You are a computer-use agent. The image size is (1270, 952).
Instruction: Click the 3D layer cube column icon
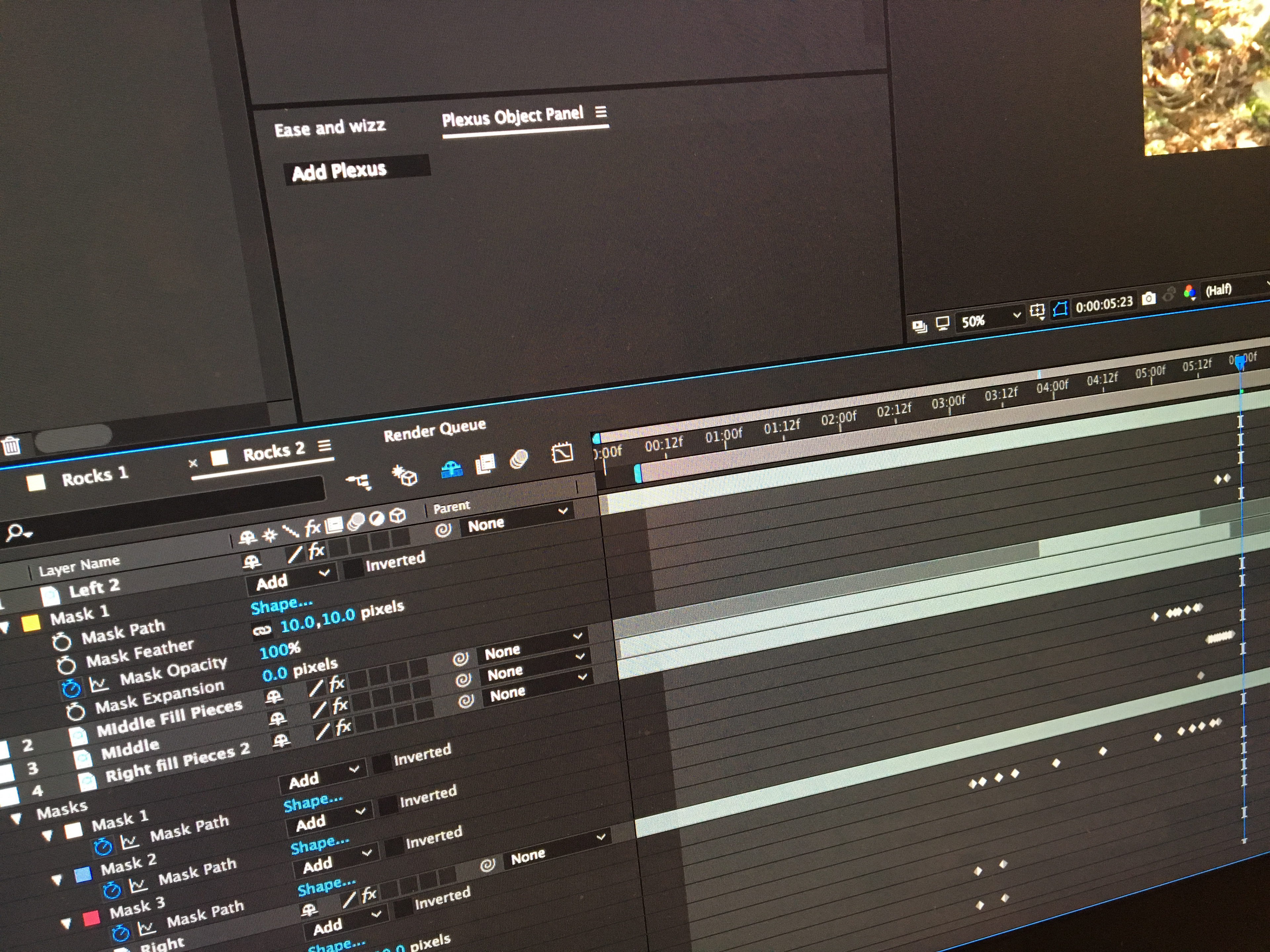click(397, 516)
